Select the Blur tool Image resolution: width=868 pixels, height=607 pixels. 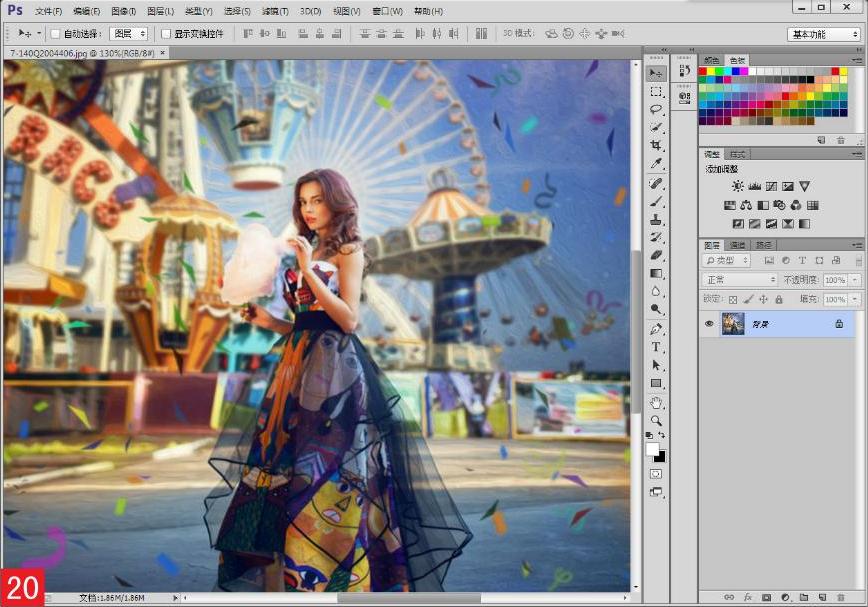click(656, 291)
